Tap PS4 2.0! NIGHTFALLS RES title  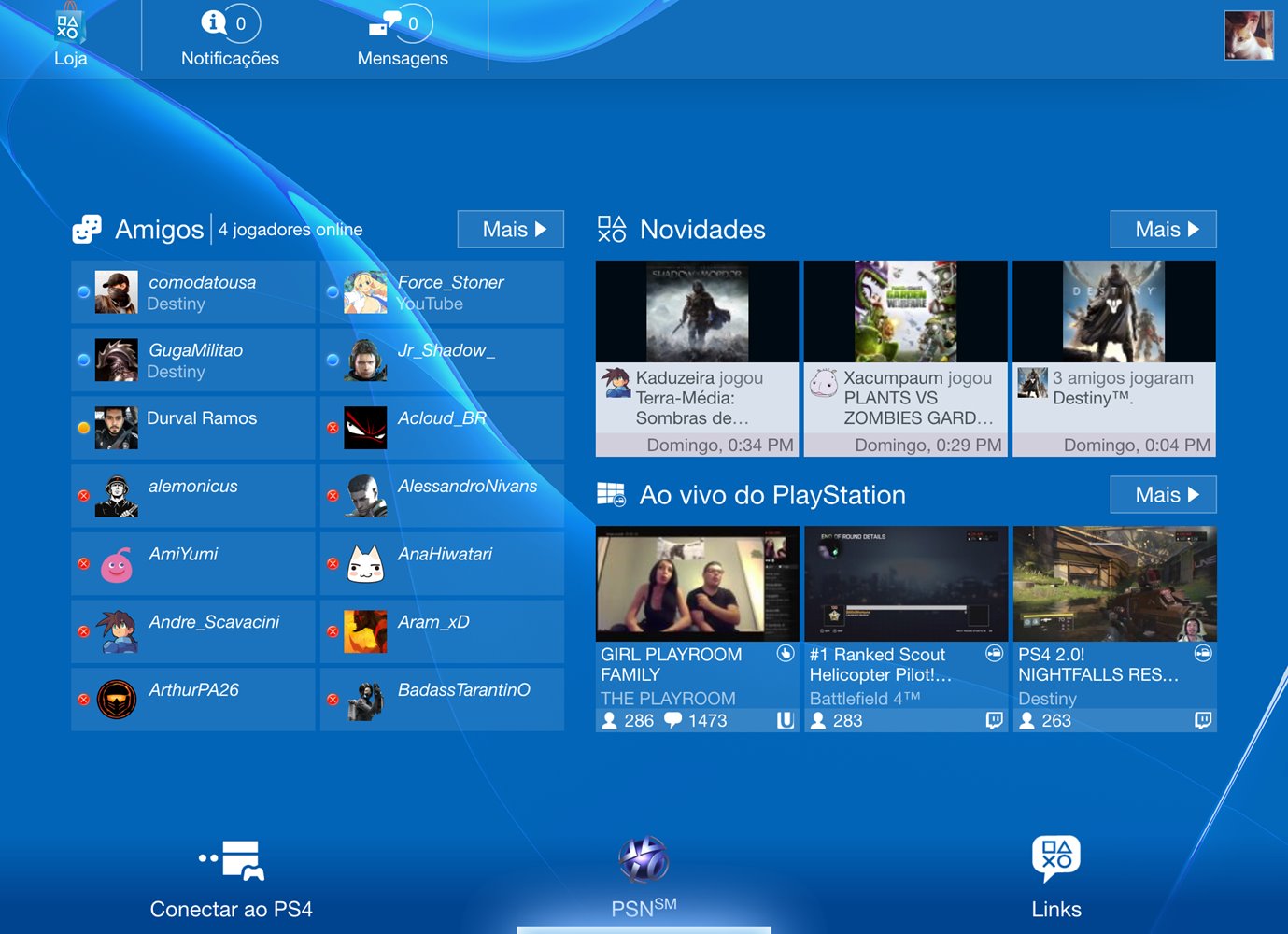pyautogui.click(x=1098, y=664)
